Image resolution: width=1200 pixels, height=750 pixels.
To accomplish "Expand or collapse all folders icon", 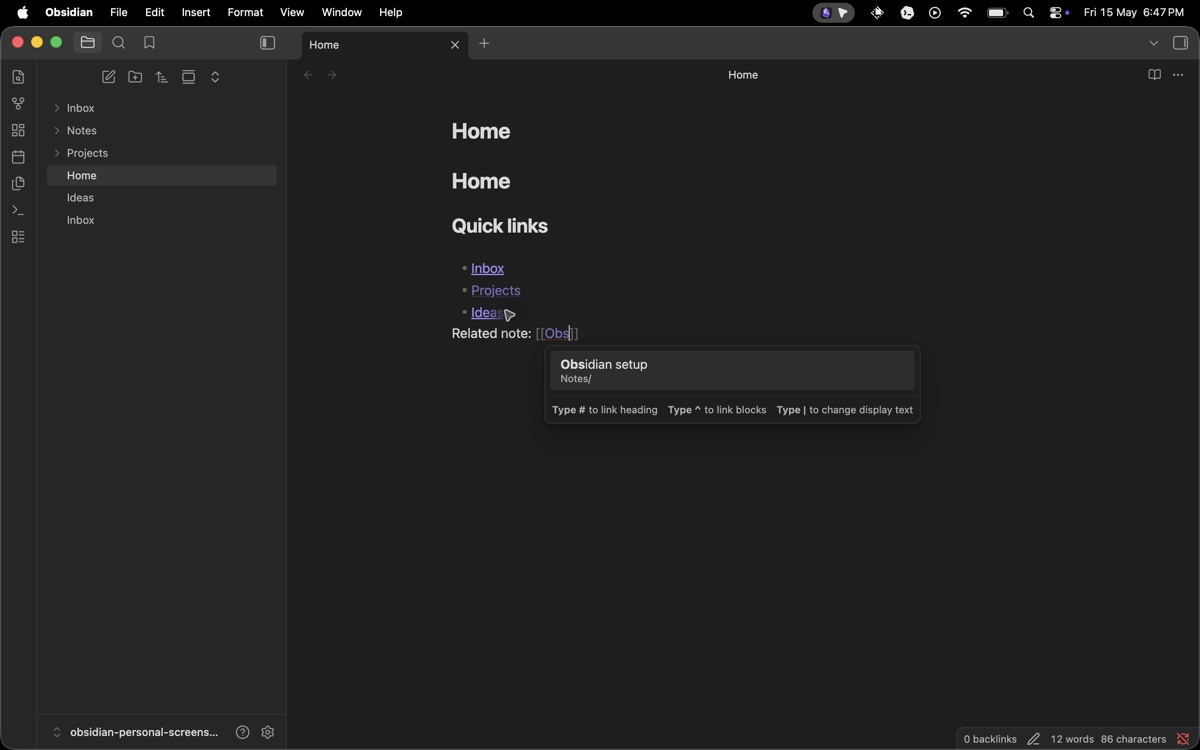I will click(x=215, y=77).
